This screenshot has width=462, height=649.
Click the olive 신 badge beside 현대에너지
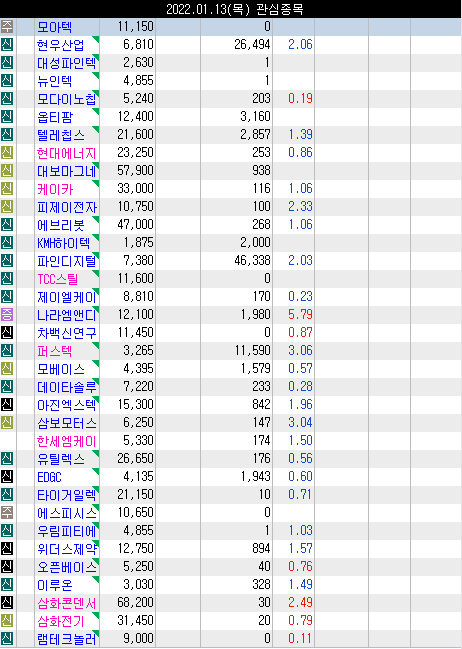tap(7, 152)
